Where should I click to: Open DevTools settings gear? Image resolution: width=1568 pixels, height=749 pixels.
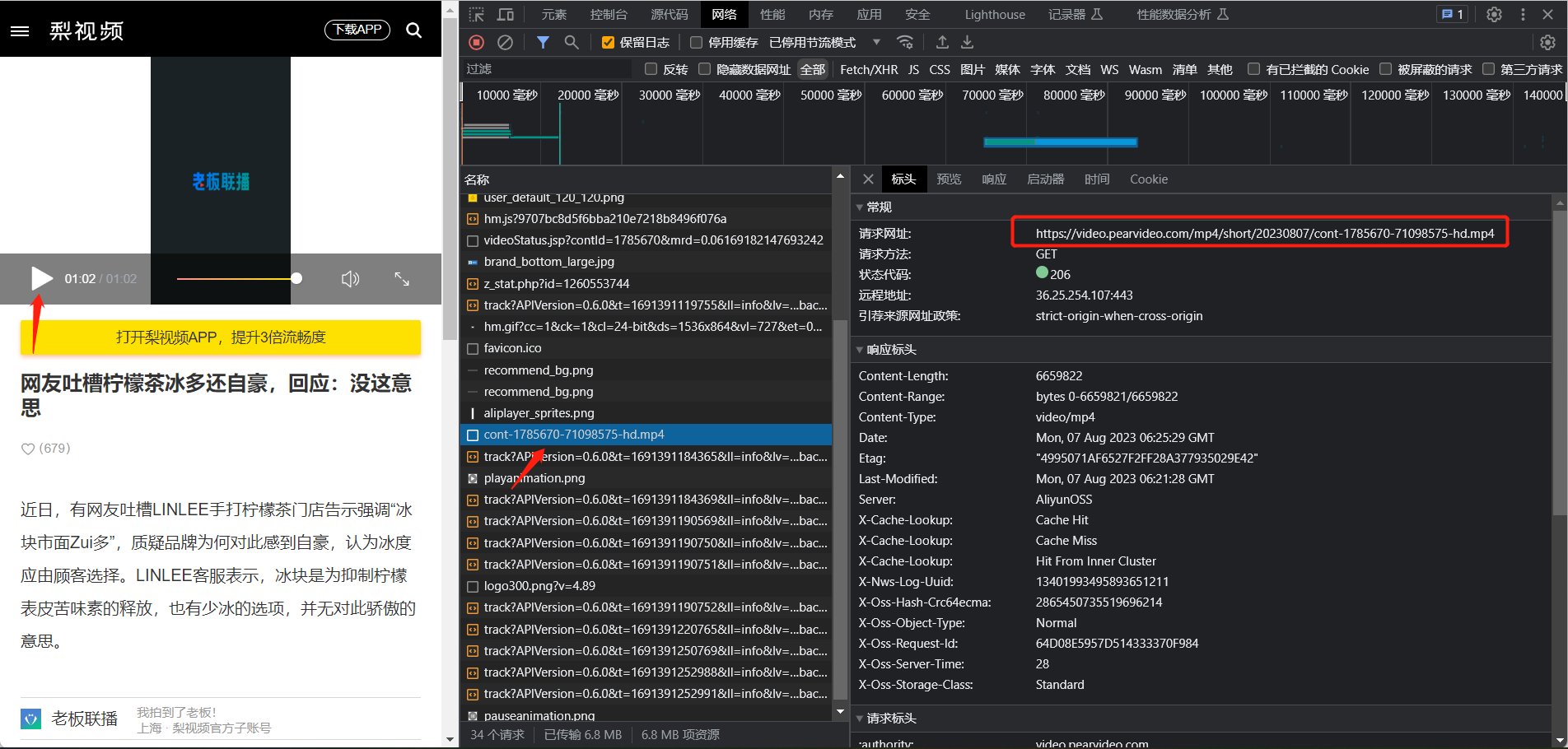(1494, 14)
